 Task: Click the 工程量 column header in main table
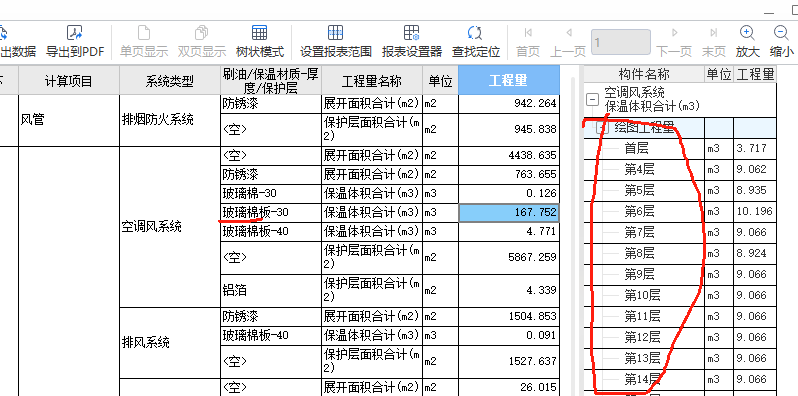[509, 80]
